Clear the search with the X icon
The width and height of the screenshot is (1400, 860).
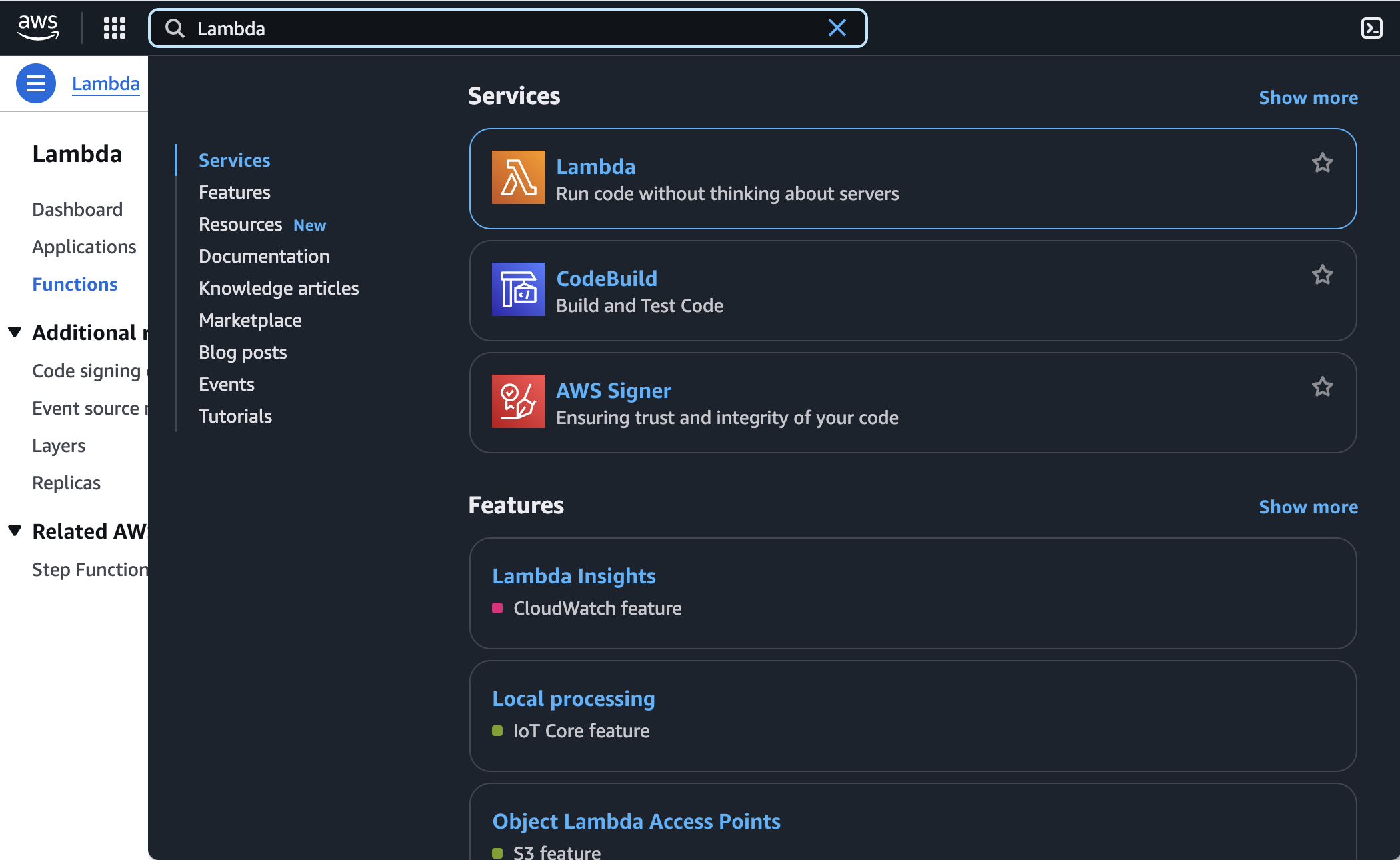click(837, 28)
